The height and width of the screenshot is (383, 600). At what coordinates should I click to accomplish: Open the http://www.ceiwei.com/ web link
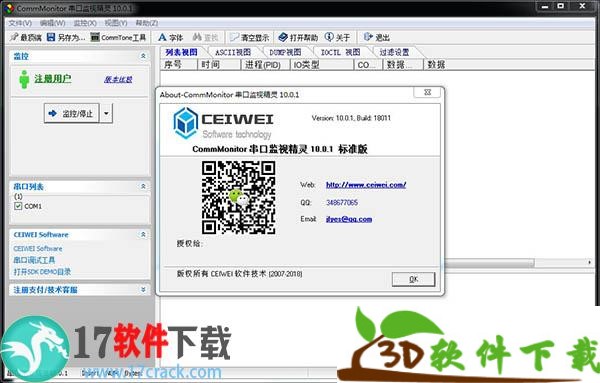[366, 185]
